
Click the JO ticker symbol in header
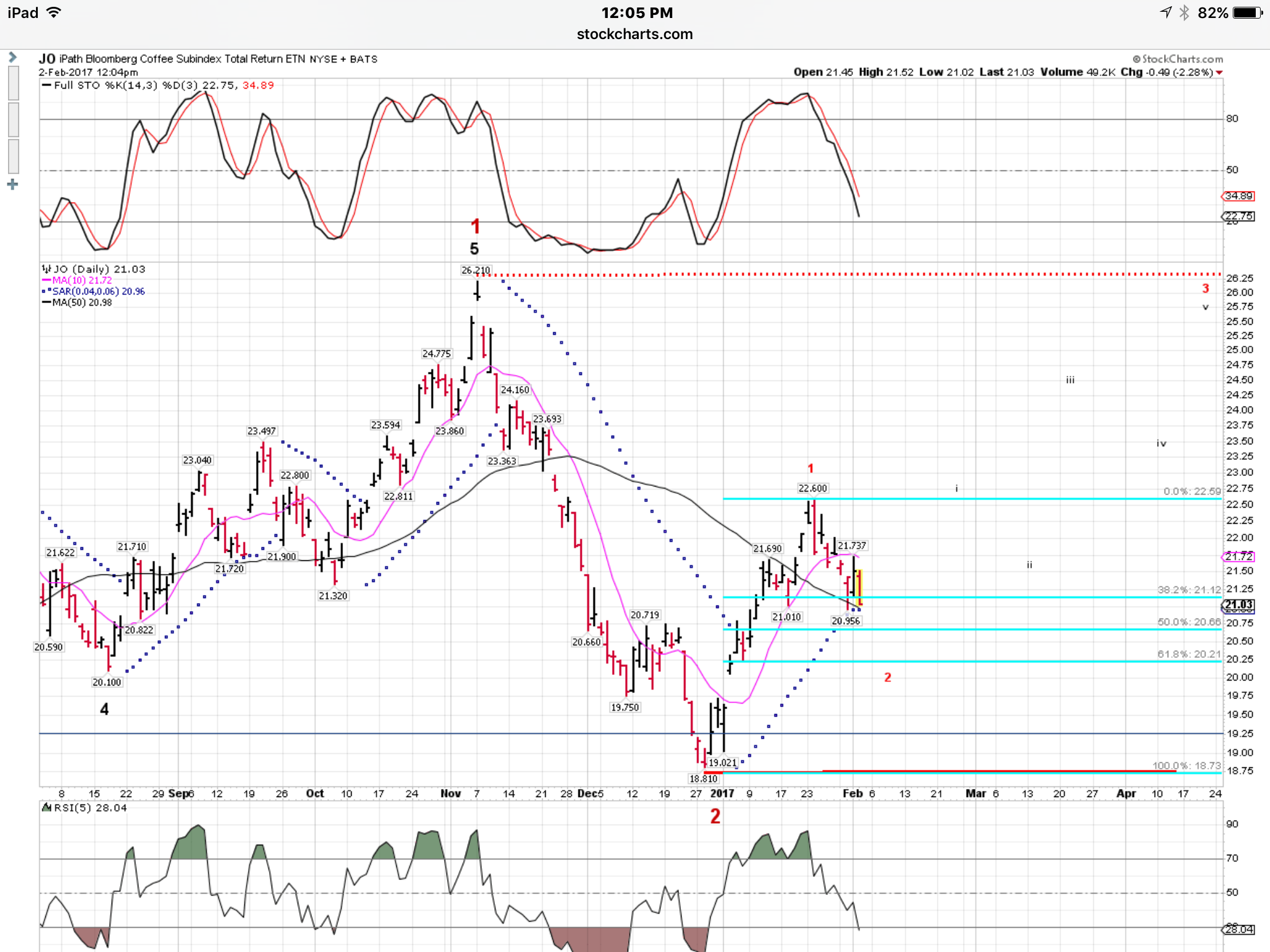[x=47, y=59]
